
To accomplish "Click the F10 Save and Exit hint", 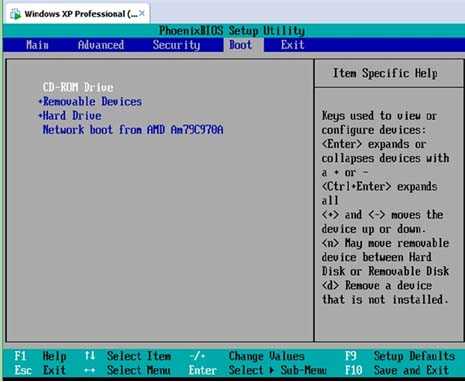I will (x=397, y=370).
